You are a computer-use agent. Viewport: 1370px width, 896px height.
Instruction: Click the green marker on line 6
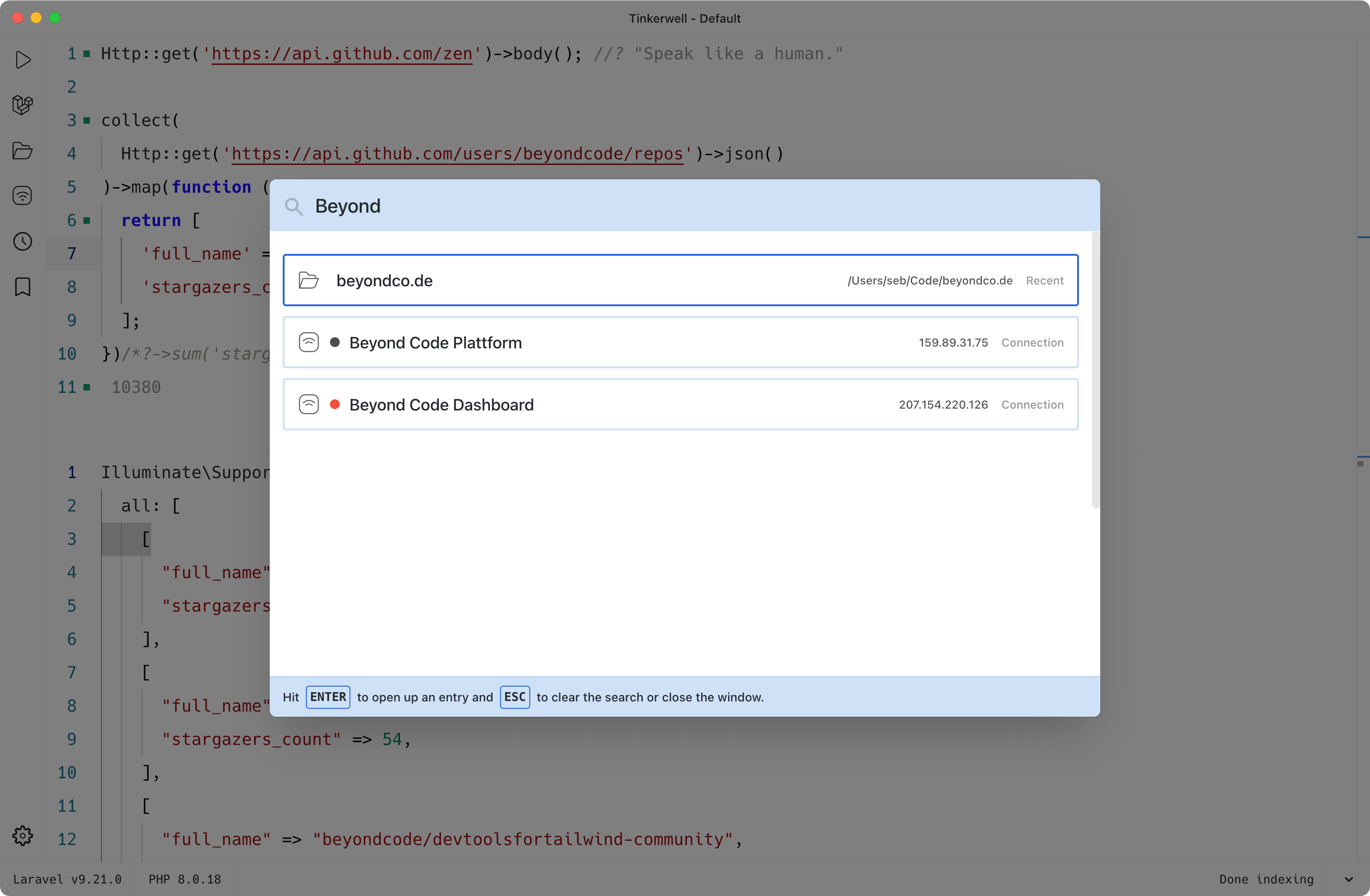click(x=87, y=221)
